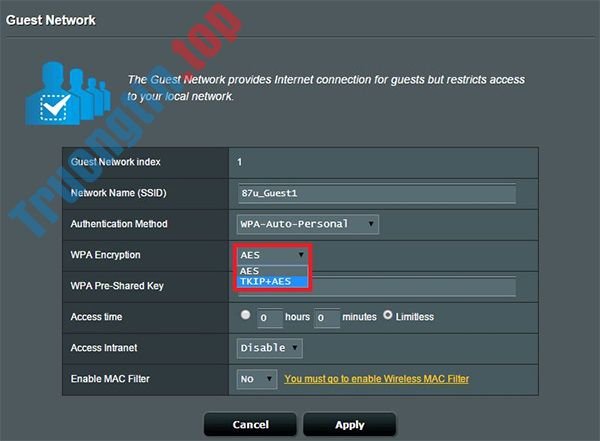Click the Network Name SSID field
This screenshot has height=441, width=600.
(x=377, y=193)
